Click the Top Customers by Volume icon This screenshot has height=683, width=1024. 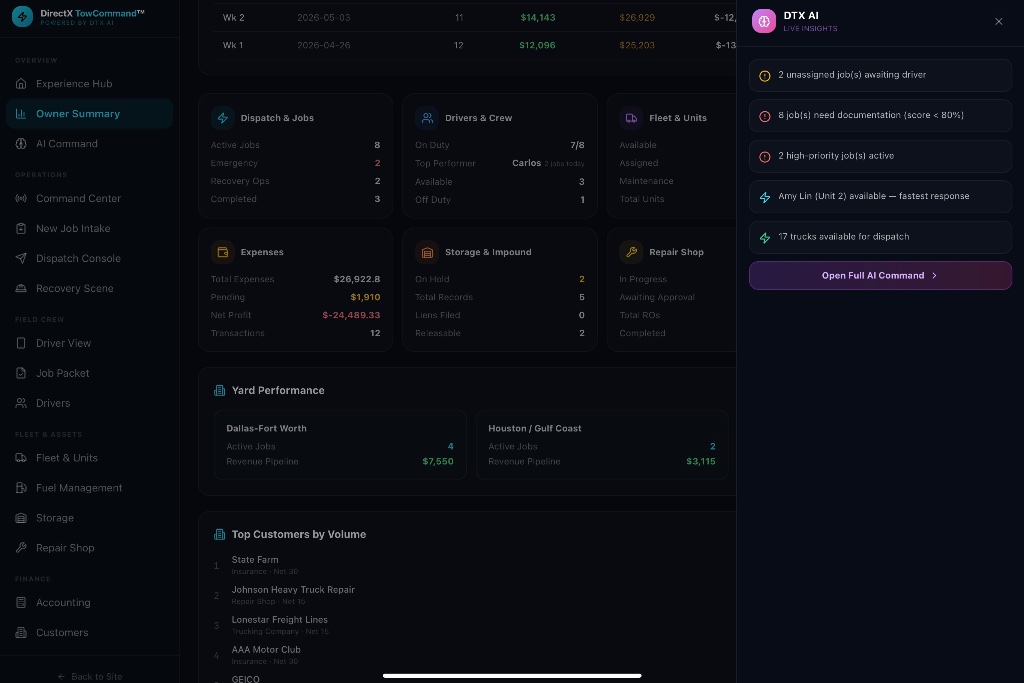pos(219,535)
